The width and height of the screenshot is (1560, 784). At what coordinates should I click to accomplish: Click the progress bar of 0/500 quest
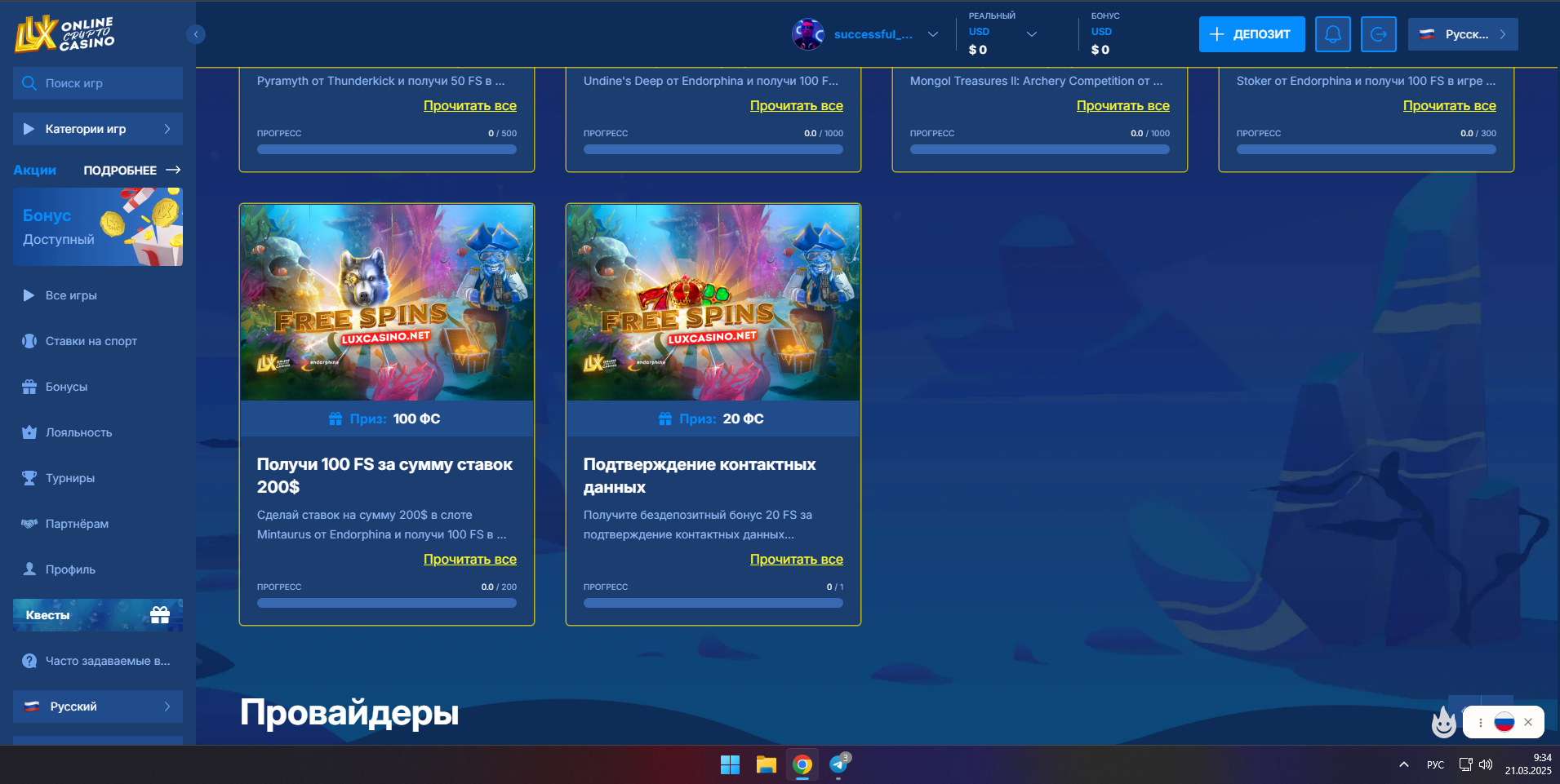(387, 149)
